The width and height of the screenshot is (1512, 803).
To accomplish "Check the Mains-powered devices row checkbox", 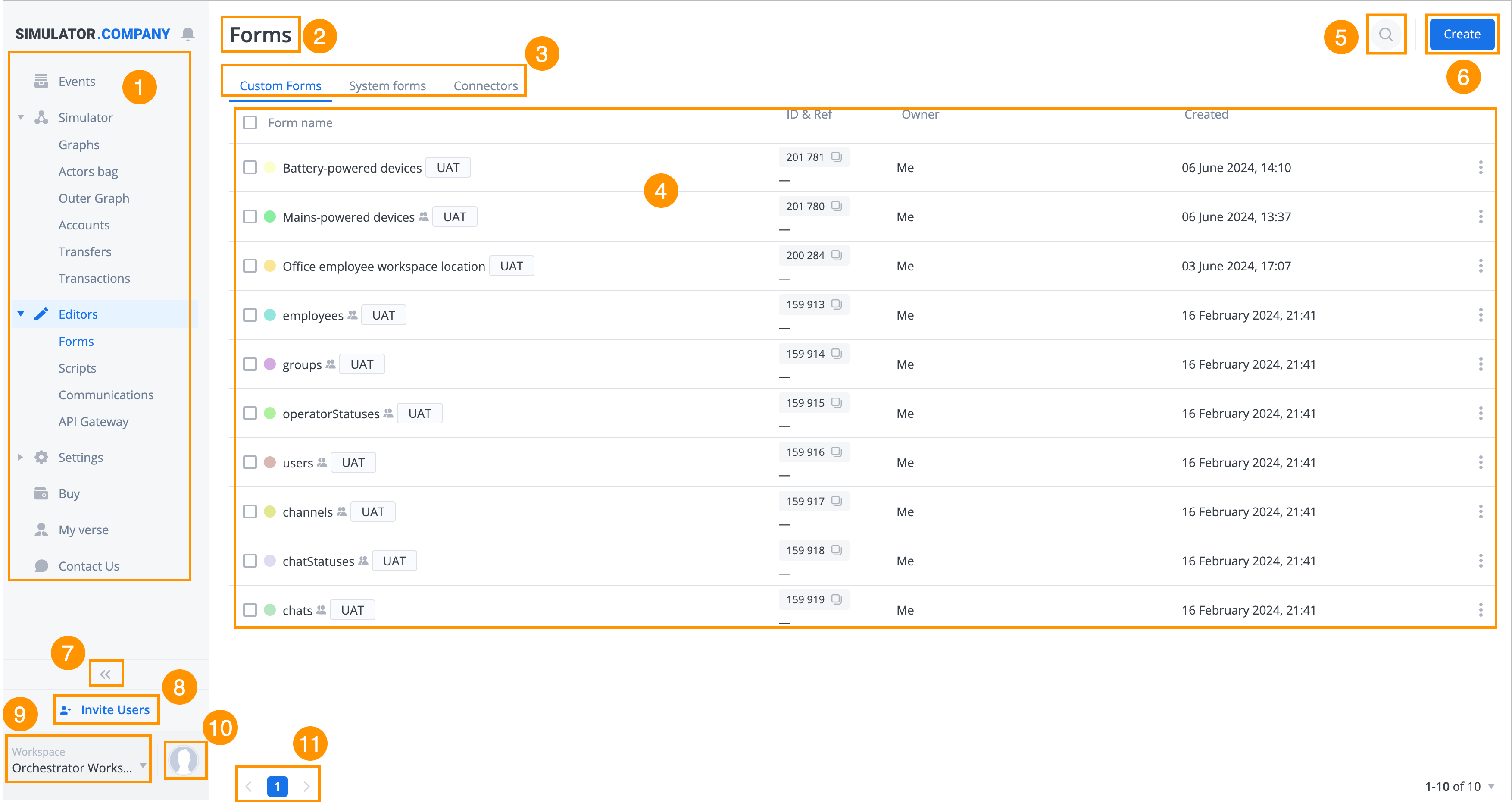I will tap(250, 217).
